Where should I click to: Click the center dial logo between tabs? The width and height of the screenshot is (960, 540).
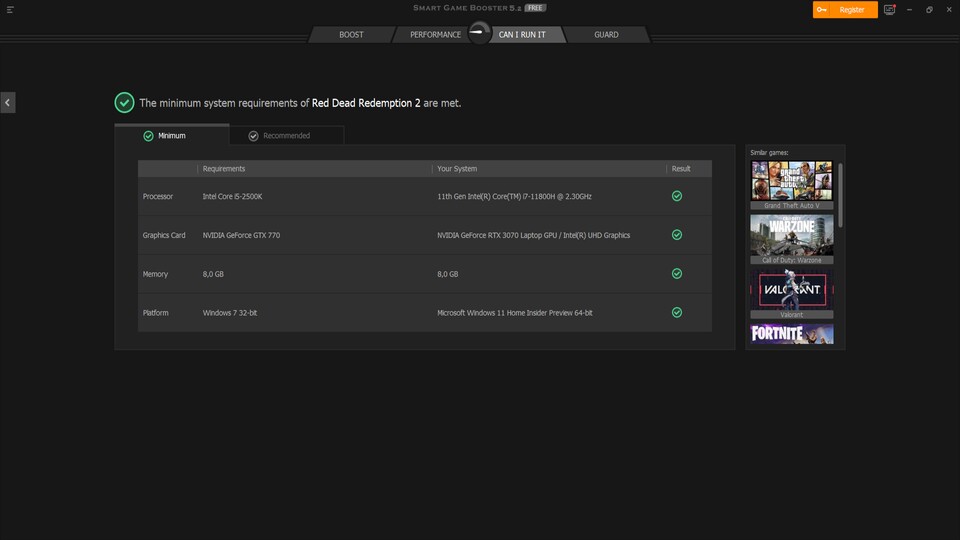(x=479, y=33)
